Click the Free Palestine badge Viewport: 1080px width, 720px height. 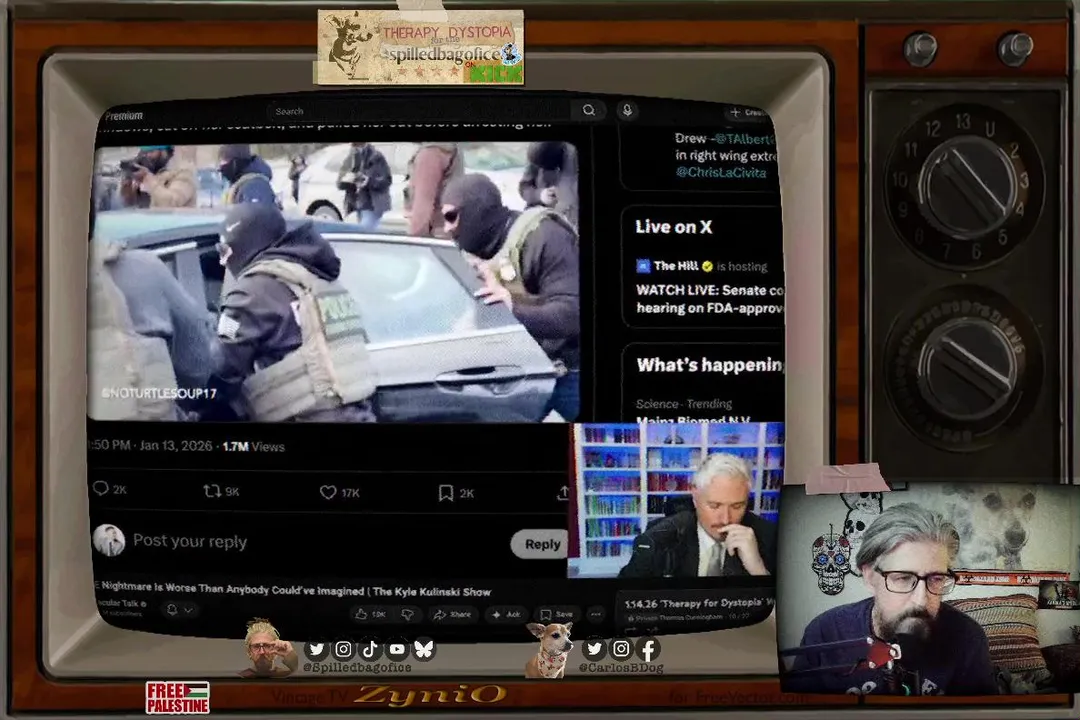178,697
